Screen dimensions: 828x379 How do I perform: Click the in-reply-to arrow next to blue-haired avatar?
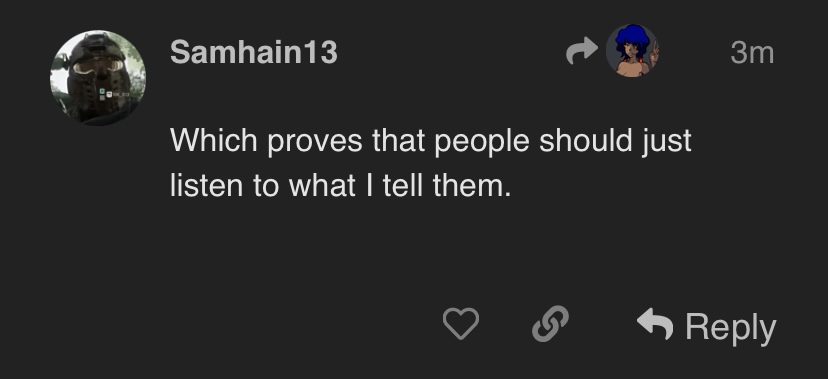tap(581, 51)
